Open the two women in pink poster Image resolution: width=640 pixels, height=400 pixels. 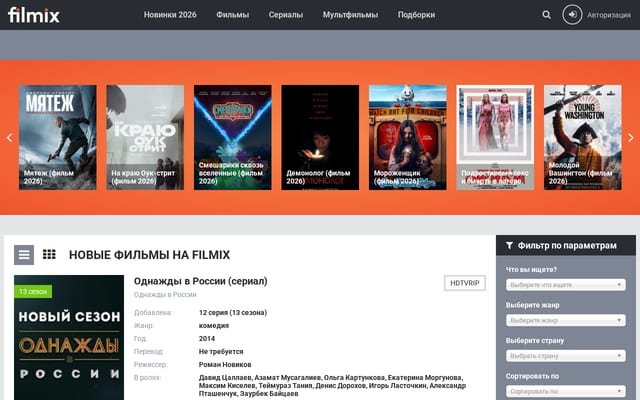(495, 137)
